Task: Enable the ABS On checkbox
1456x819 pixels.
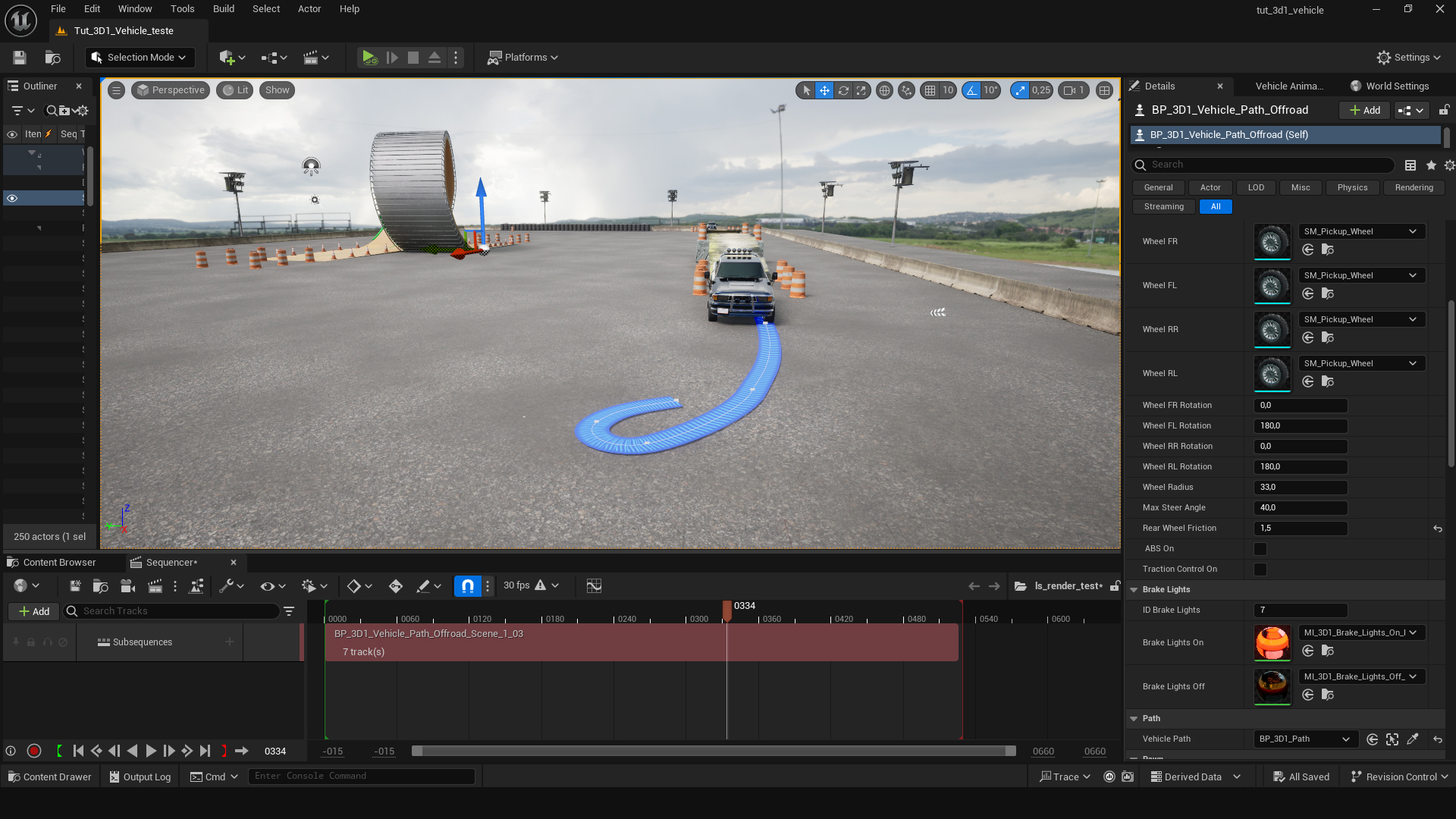Action: click(1260, 549)
